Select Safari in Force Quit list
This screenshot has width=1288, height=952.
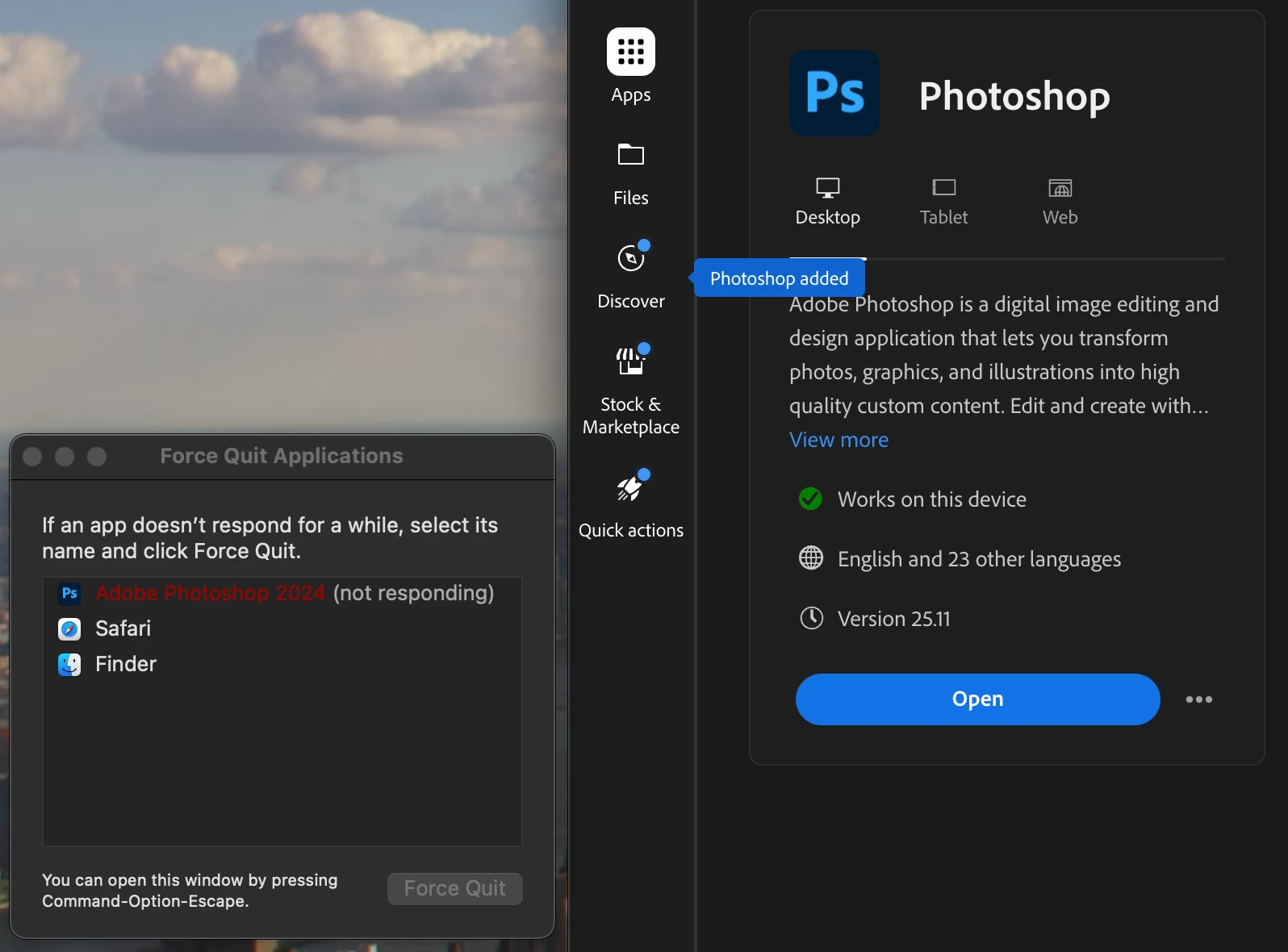tap(282, 628)
